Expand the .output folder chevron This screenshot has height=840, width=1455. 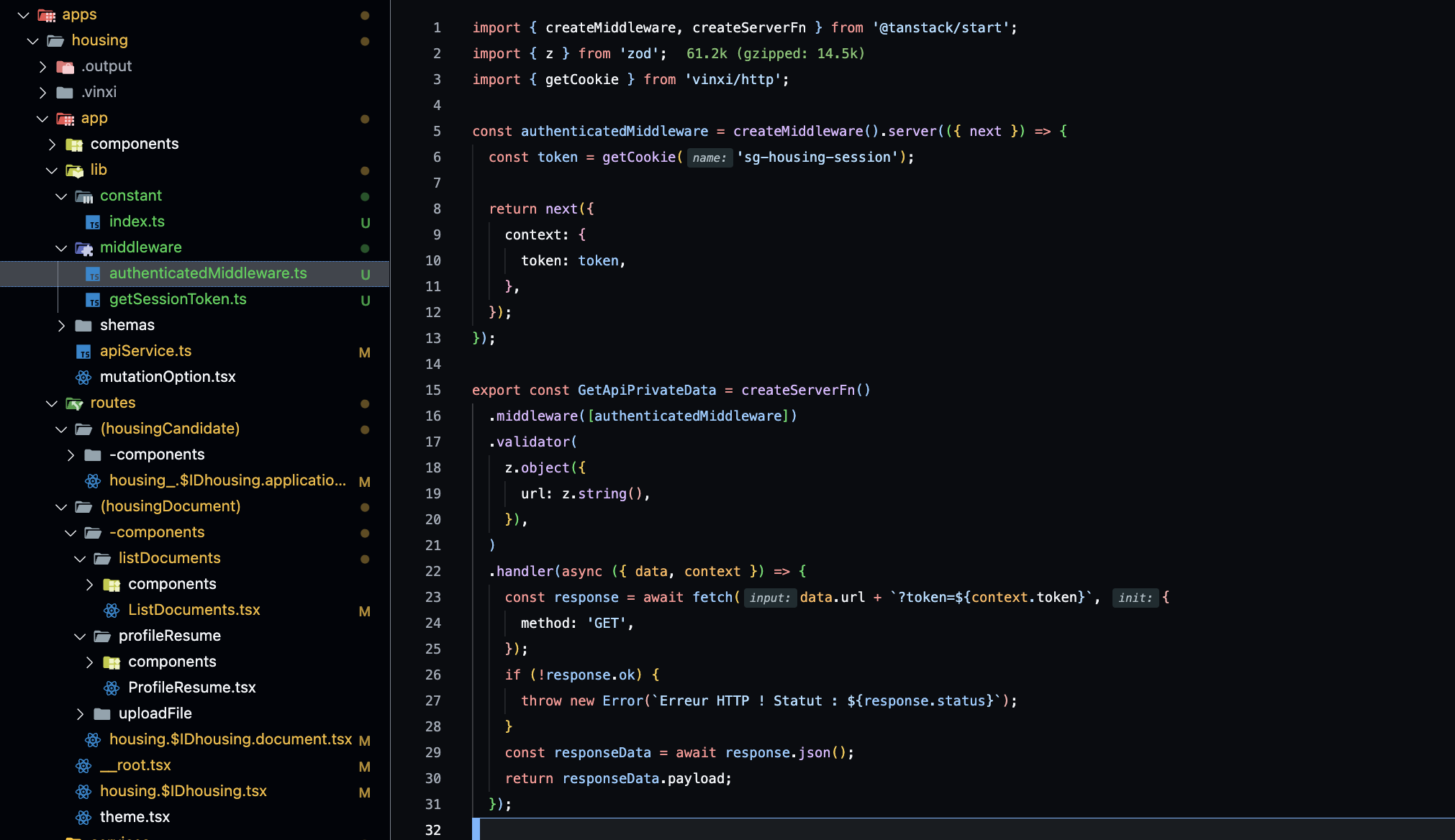point(42,66)
